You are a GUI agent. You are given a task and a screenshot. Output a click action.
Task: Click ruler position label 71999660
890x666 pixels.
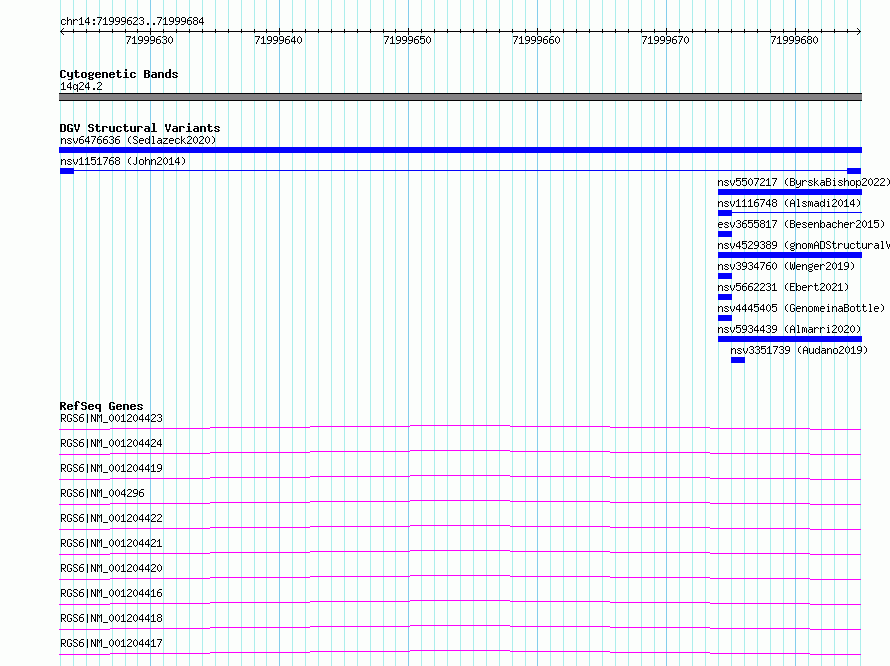tap(536, 40)
